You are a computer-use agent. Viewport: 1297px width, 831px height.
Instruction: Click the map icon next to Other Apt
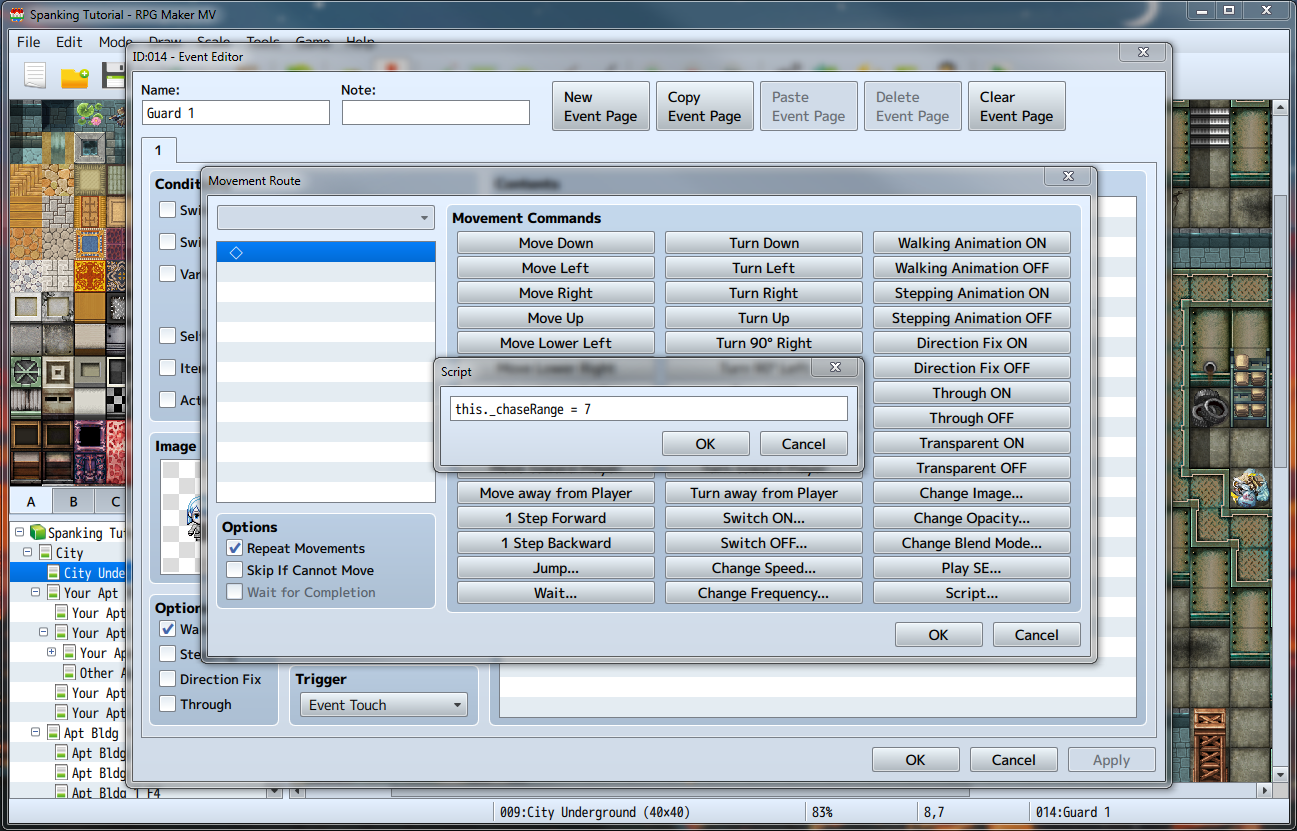70,673
